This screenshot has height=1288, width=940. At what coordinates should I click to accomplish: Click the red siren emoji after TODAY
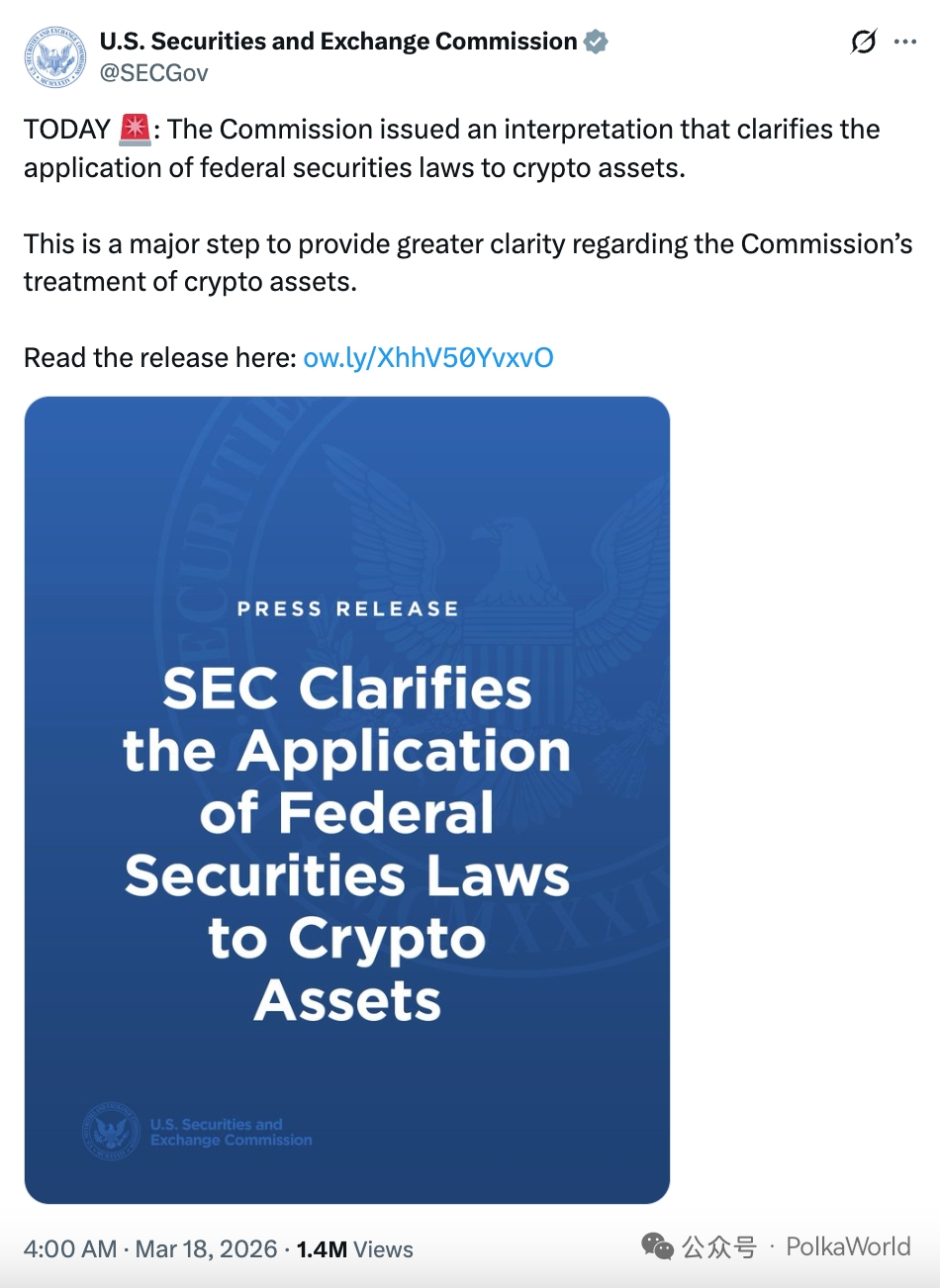[135, 130]
